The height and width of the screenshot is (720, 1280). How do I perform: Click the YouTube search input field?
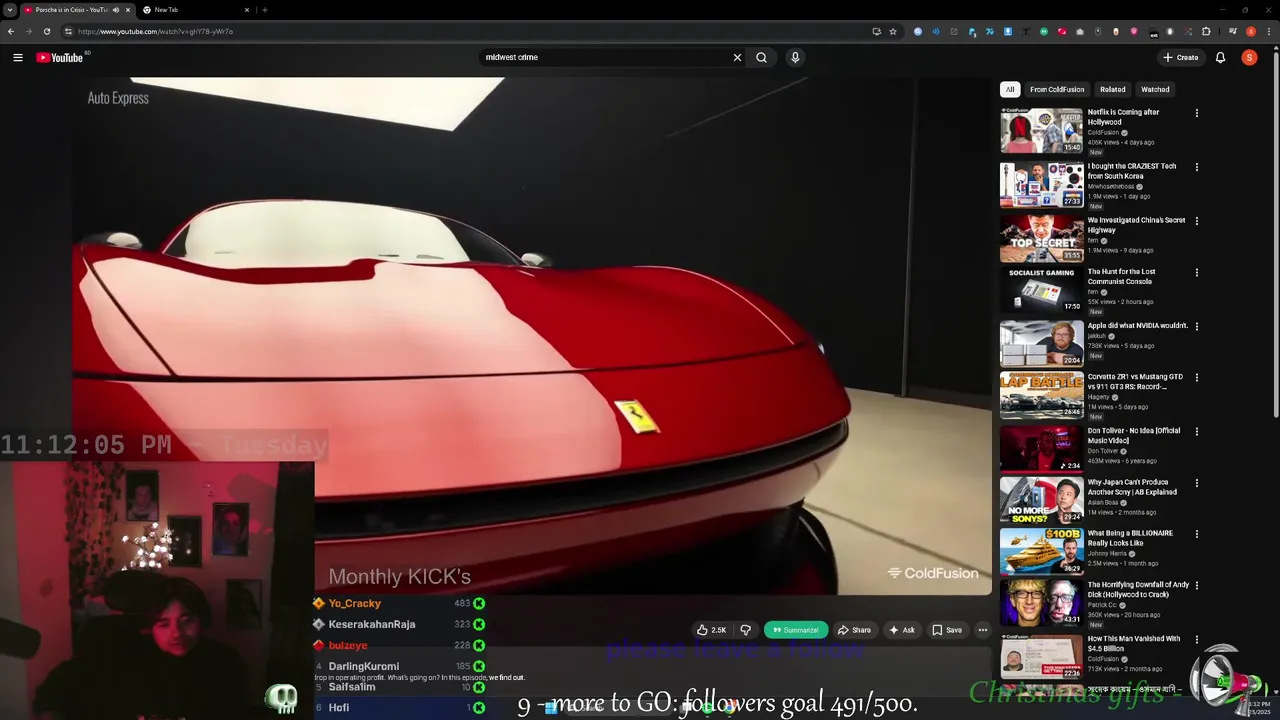tap(605, 57)
